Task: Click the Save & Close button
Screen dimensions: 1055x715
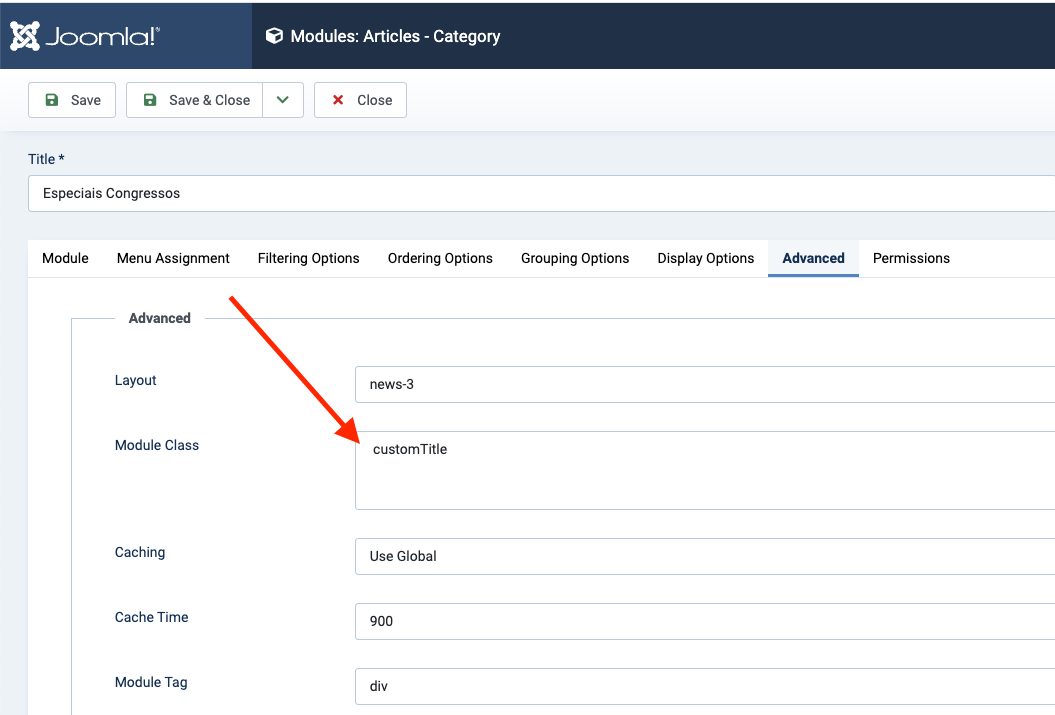Action: [x=195, y=100]
